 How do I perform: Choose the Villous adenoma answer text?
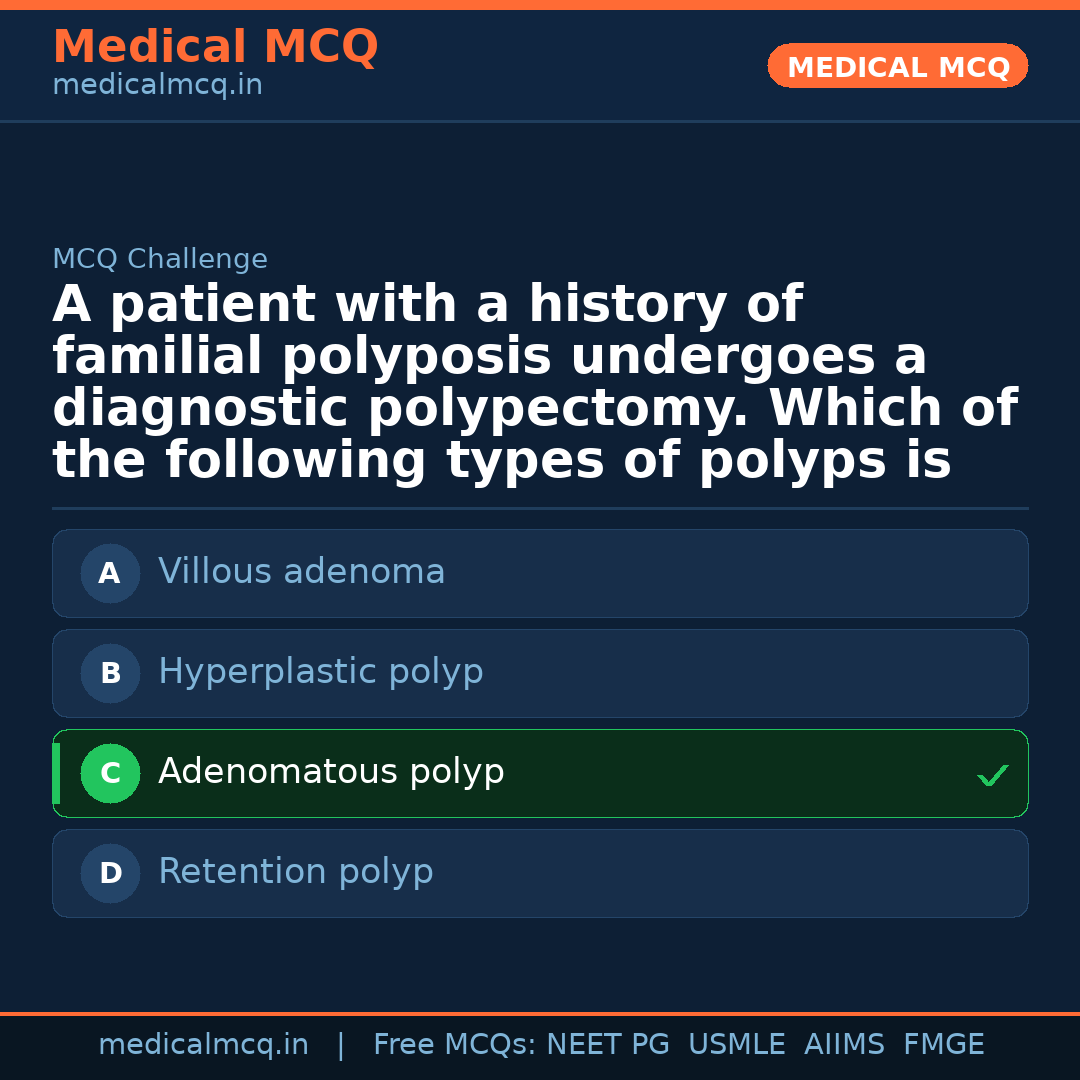click(x=301, y=572)
